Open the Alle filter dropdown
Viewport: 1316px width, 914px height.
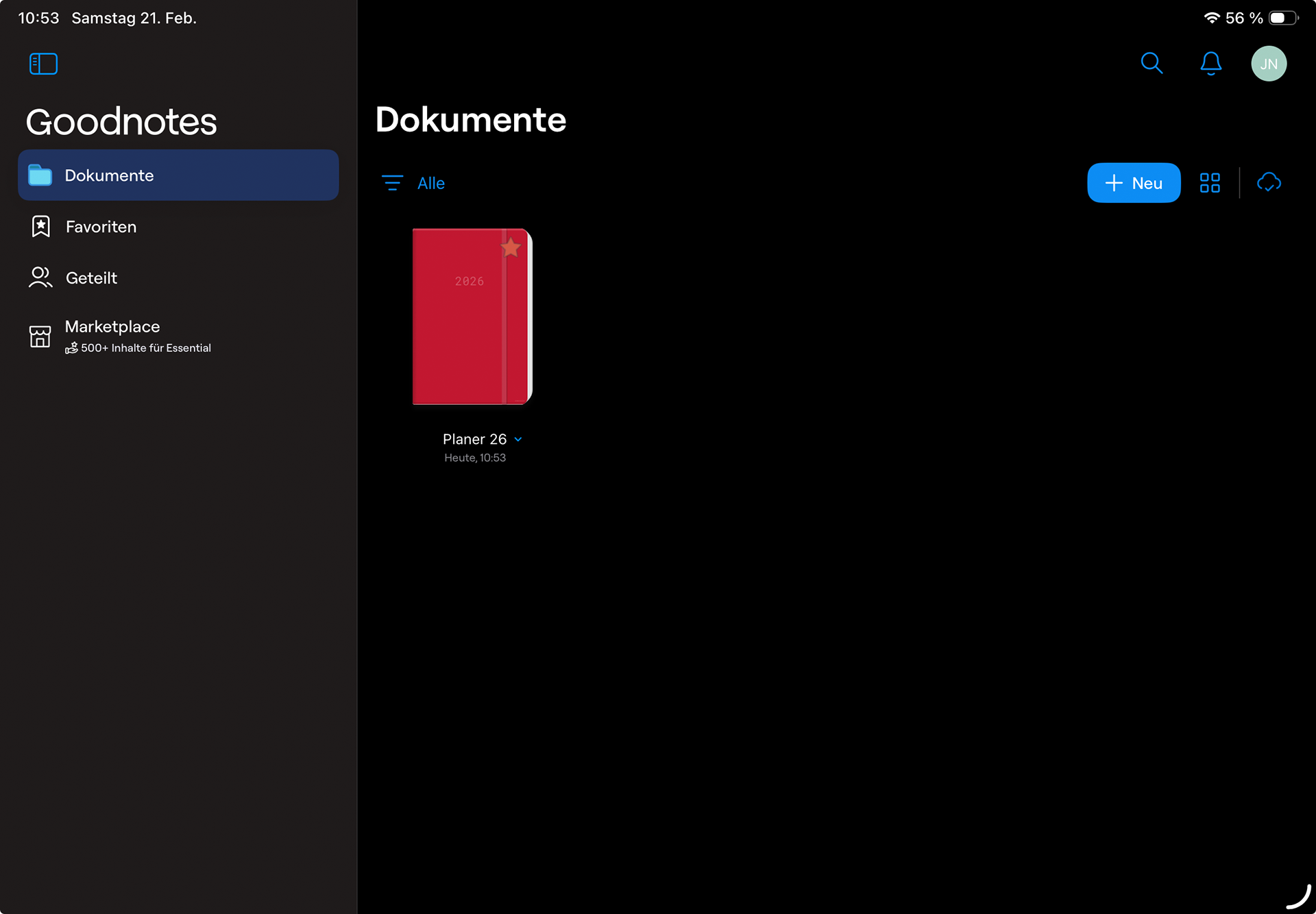(x=431, y=184)
